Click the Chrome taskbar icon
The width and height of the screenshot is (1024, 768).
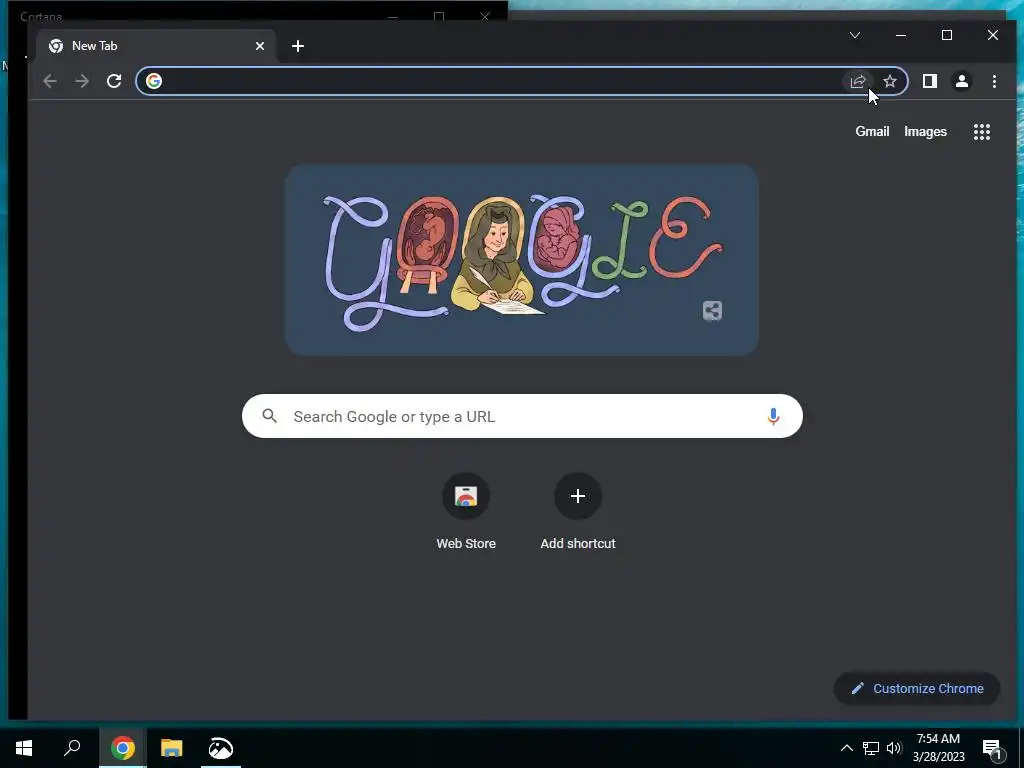coord(123,748)
